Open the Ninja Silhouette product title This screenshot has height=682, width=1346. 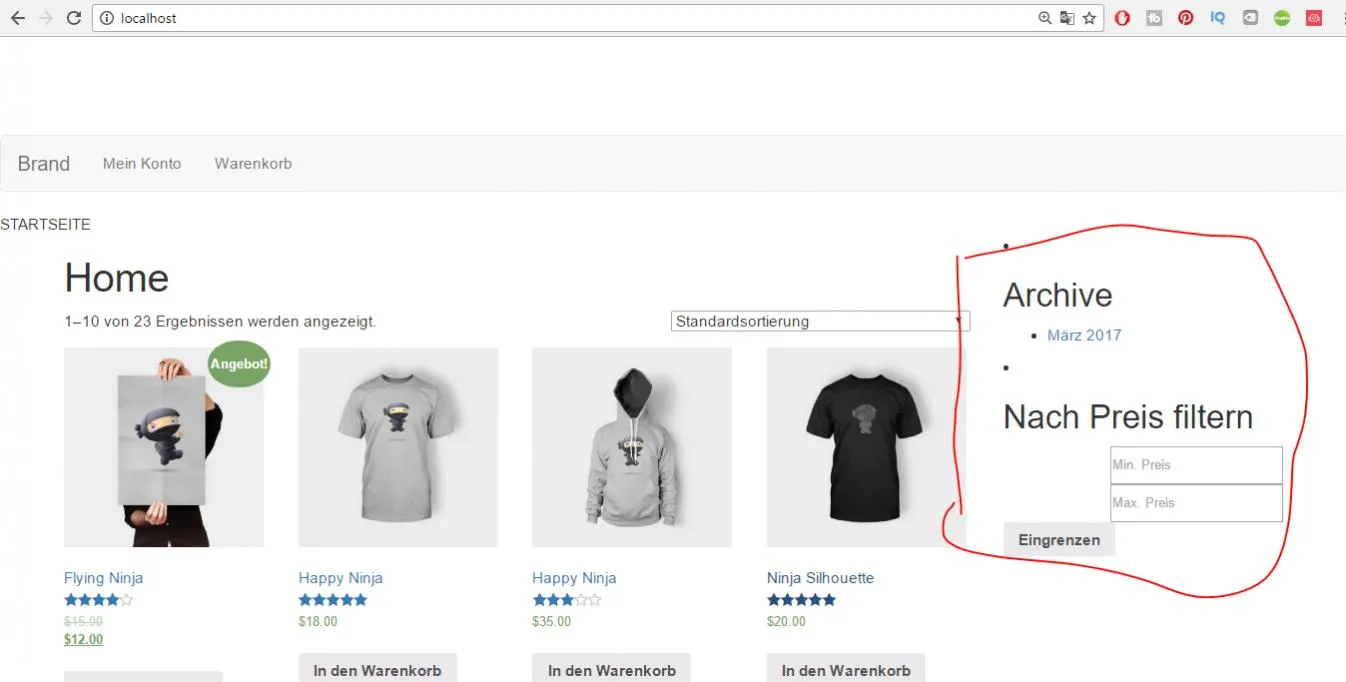point(820,578)
